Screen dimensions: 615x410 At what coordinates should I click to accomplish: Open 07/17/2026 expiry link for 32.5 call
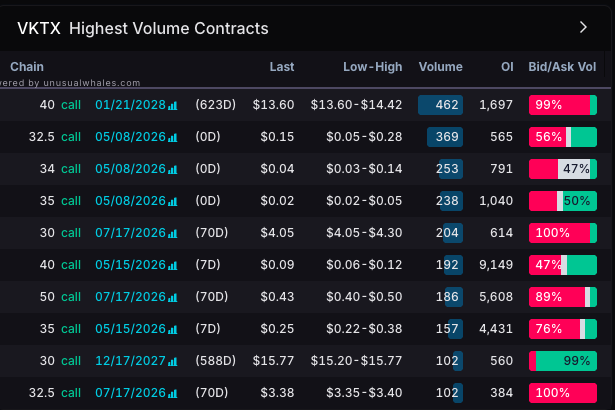[130, 393]
